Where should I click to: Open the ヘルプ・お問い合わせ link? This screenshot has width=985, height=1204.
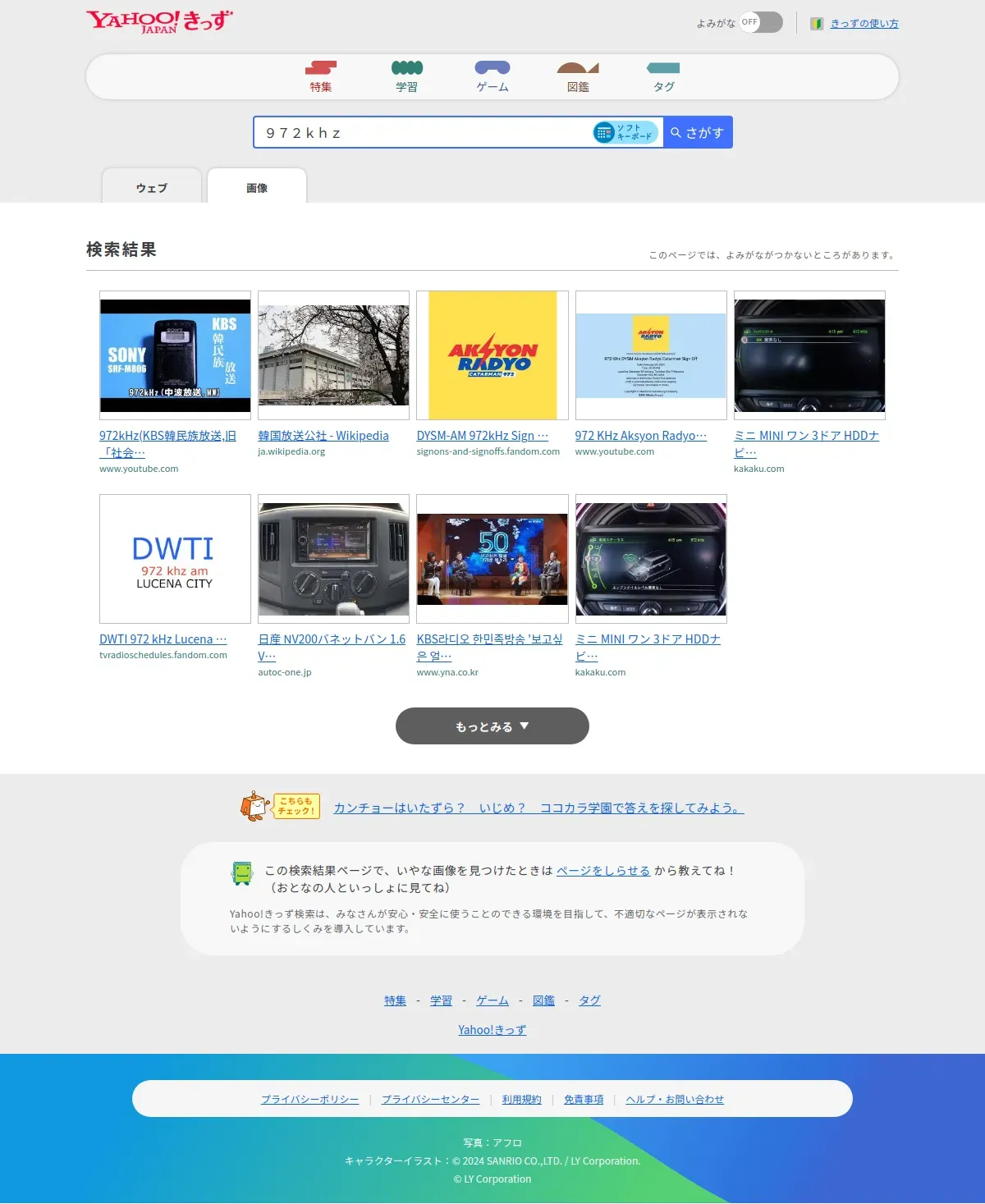(x=675, y=1100)
